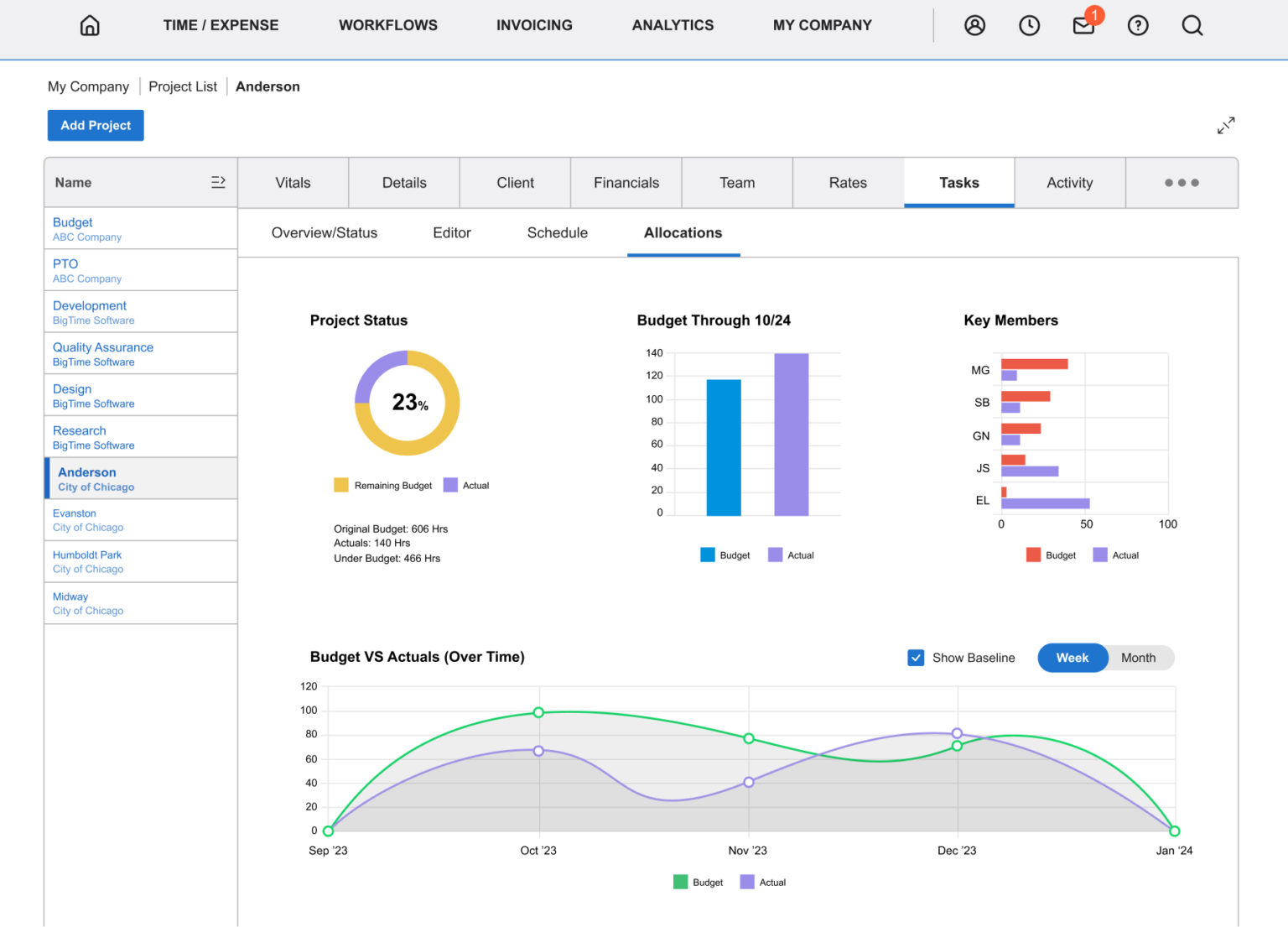
Task: Keep Week view selected on the chart
Action: tap(1072, 658)
